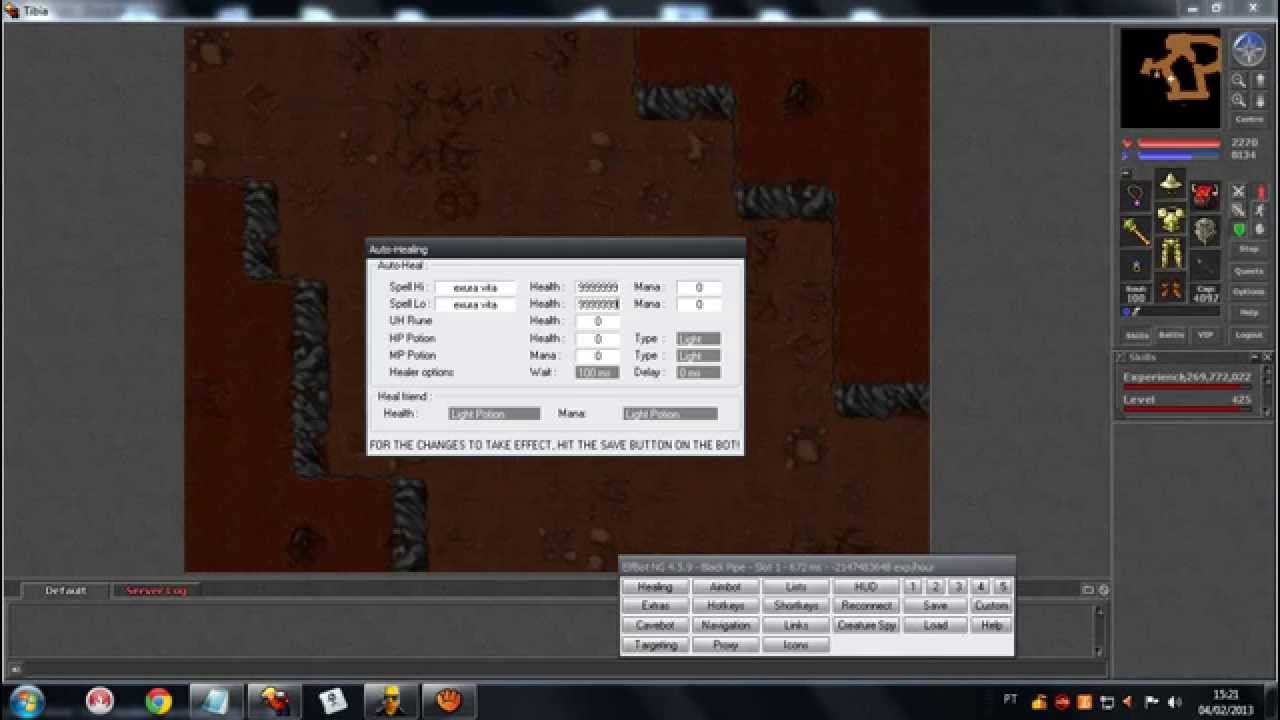
Task: Click the minimap compass rose
Action: point(1249,49)
